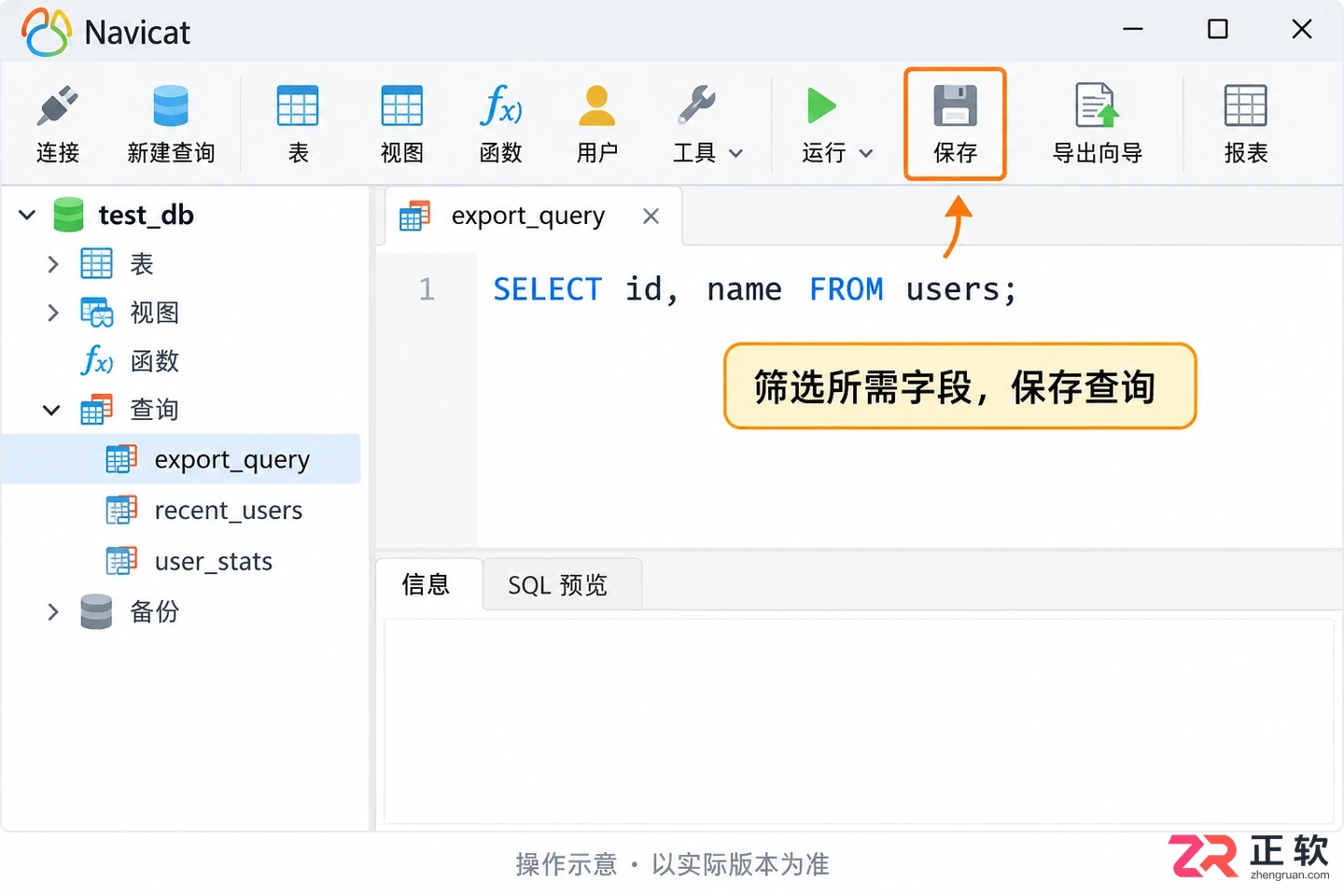
Task: Open 用户 management icon
Action: pyautogui.click(x=597, y=105)
